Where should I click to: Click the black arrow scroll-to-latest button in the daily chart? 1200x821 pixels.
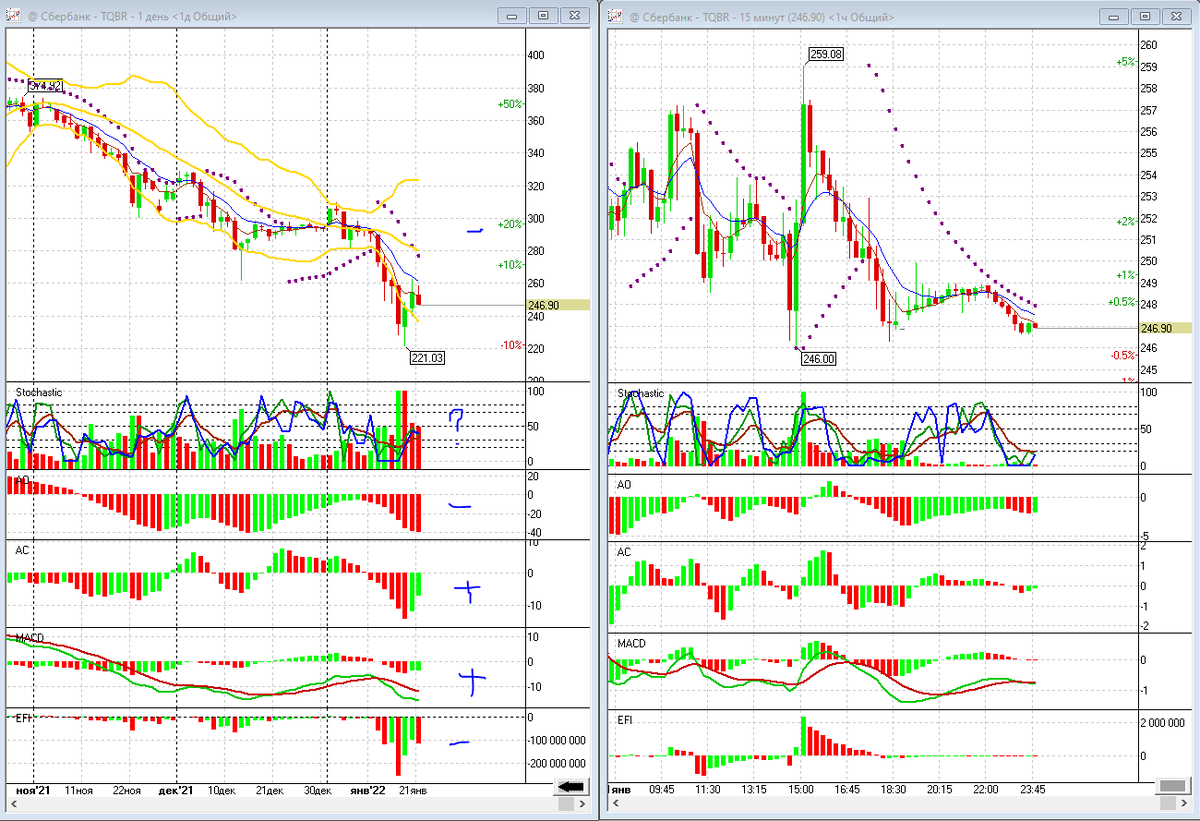570,788
